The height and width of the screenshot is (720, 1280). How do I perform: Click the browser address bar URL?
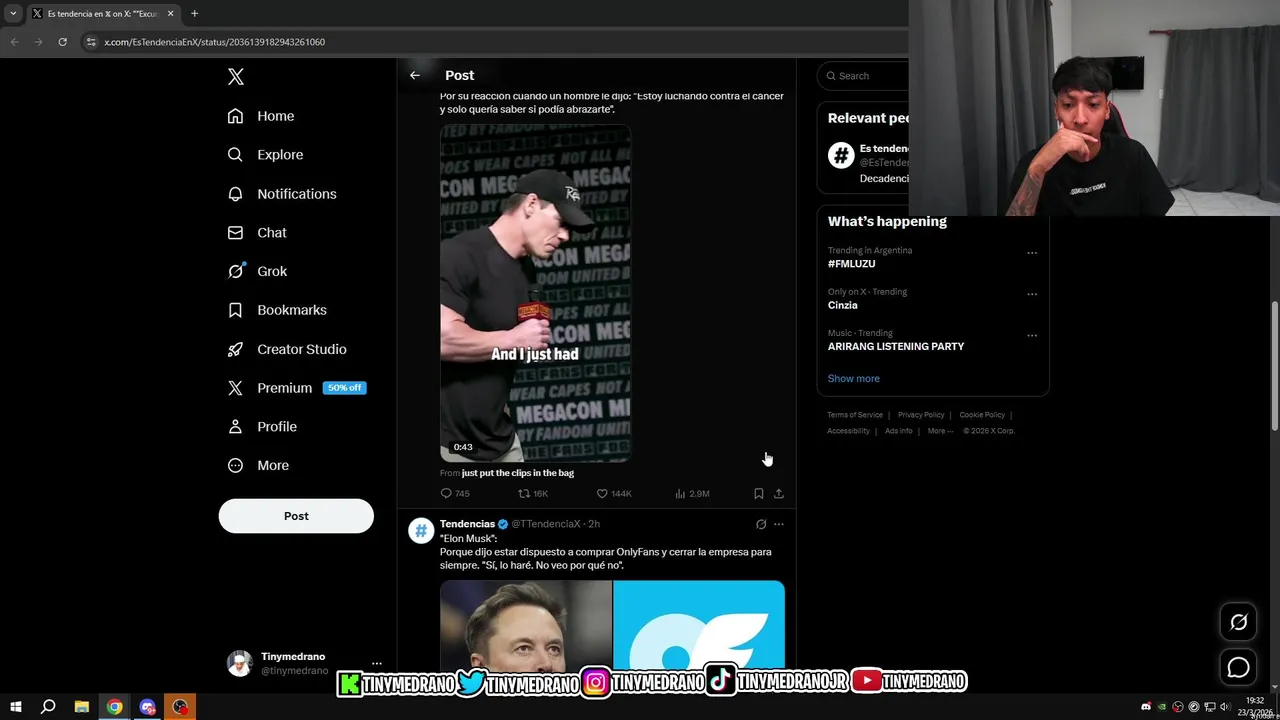pyautogui.click(x=214, y=42)
